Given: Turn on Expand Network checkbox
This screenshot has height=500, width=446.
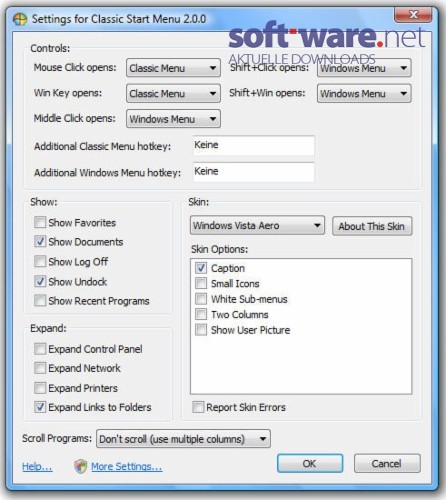Looking at the screenshot, I should click(40, 368).
